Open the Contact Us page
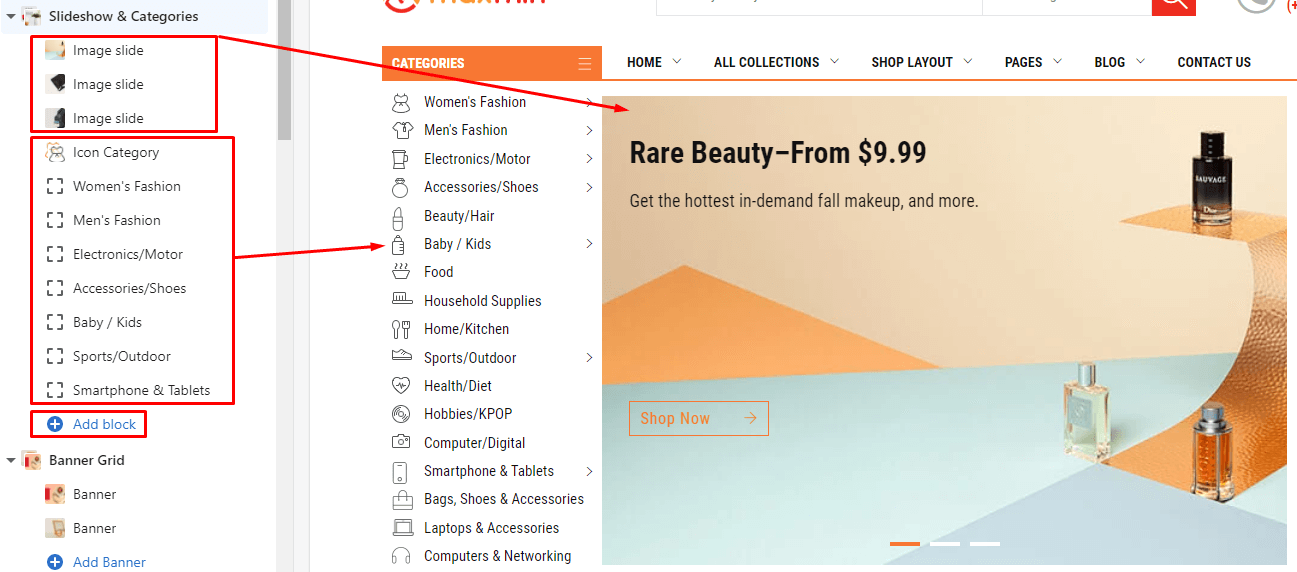1297x572 pixels. pyautogui.click(x=1213, y=62)
